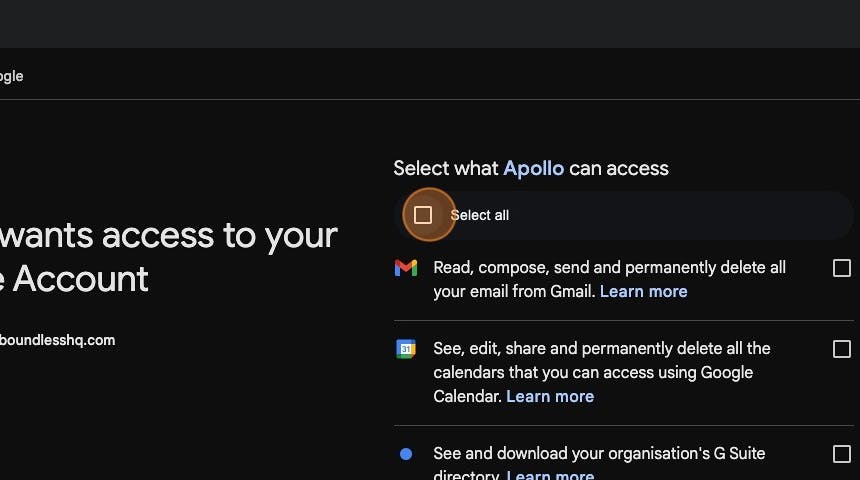Click the Gmail permission description text
860x480 pixels.
coord(609,279)
